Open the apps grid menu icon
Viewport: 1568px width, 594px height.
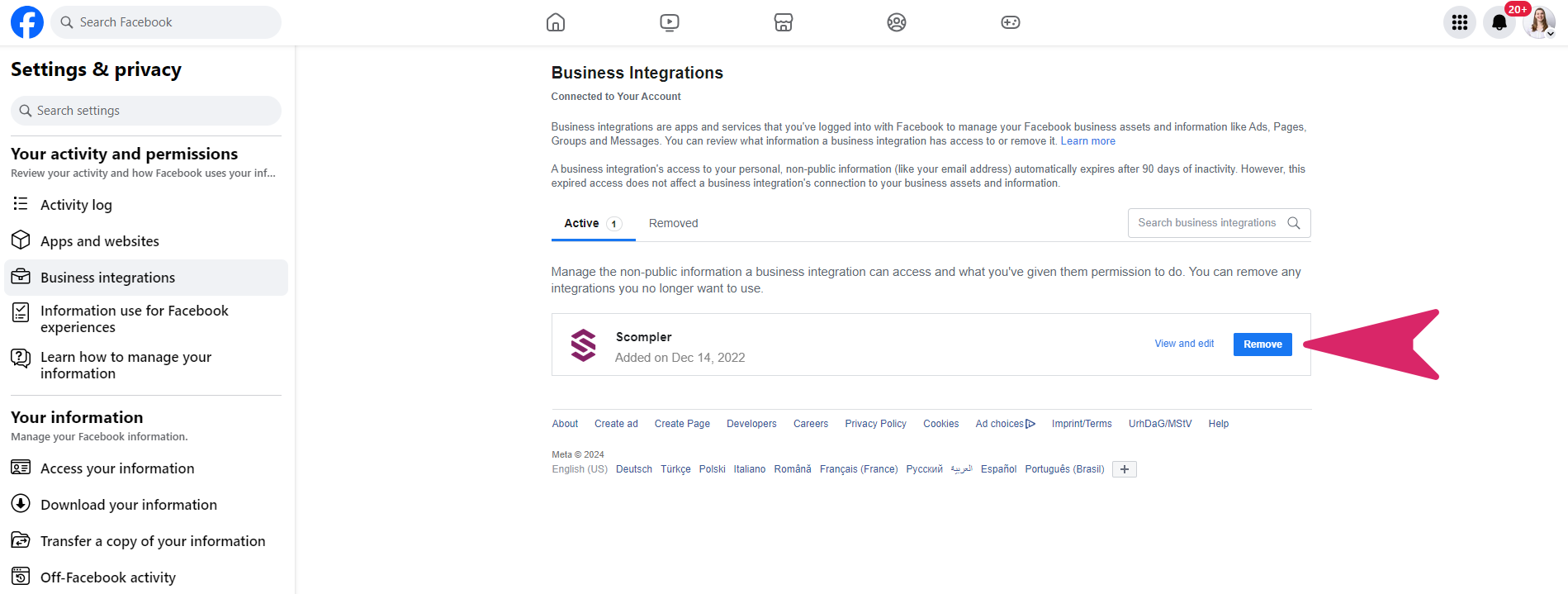[1459, 22]
